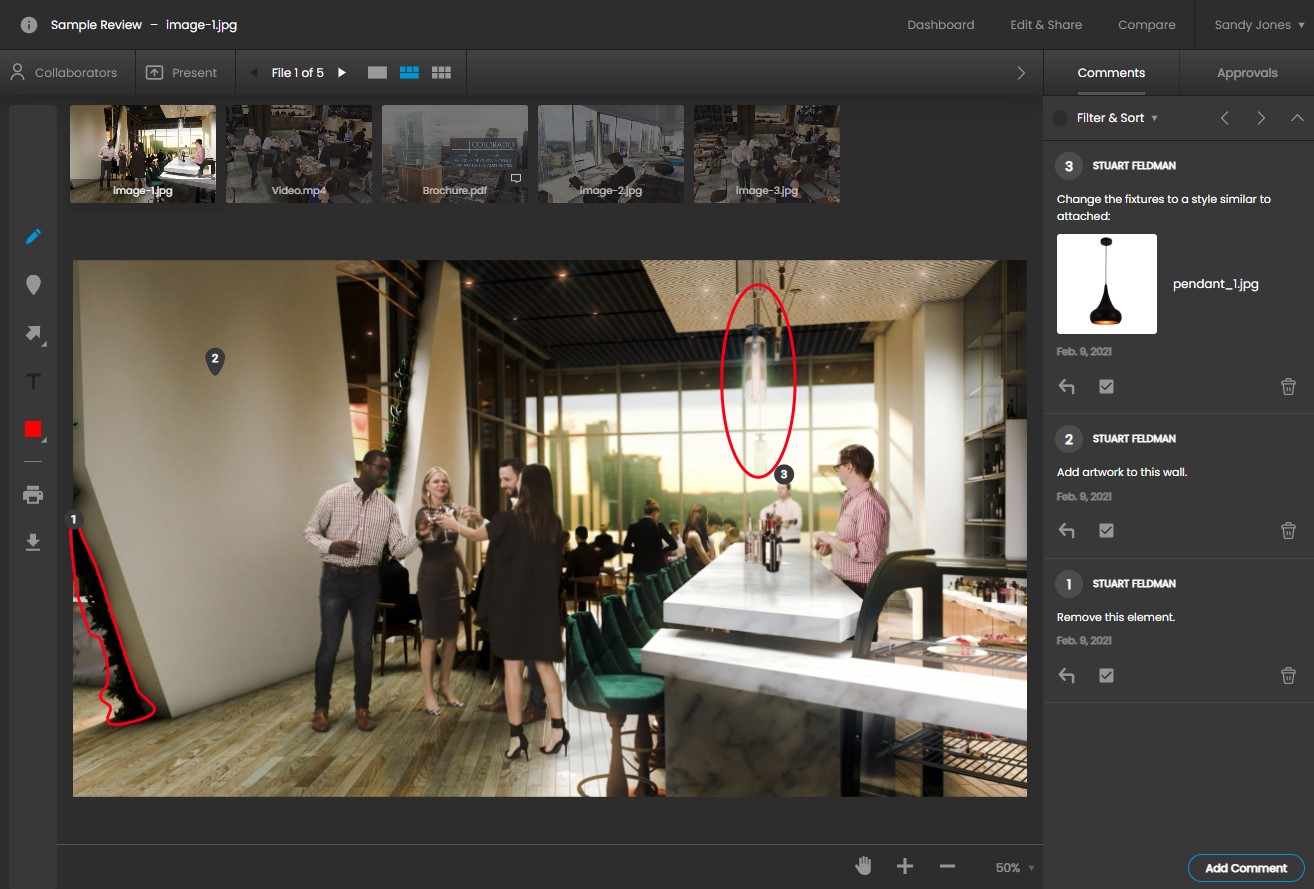Select the pencil drawing tool
This screenshot has width=1314, height=889.
(x=33, y=237)
